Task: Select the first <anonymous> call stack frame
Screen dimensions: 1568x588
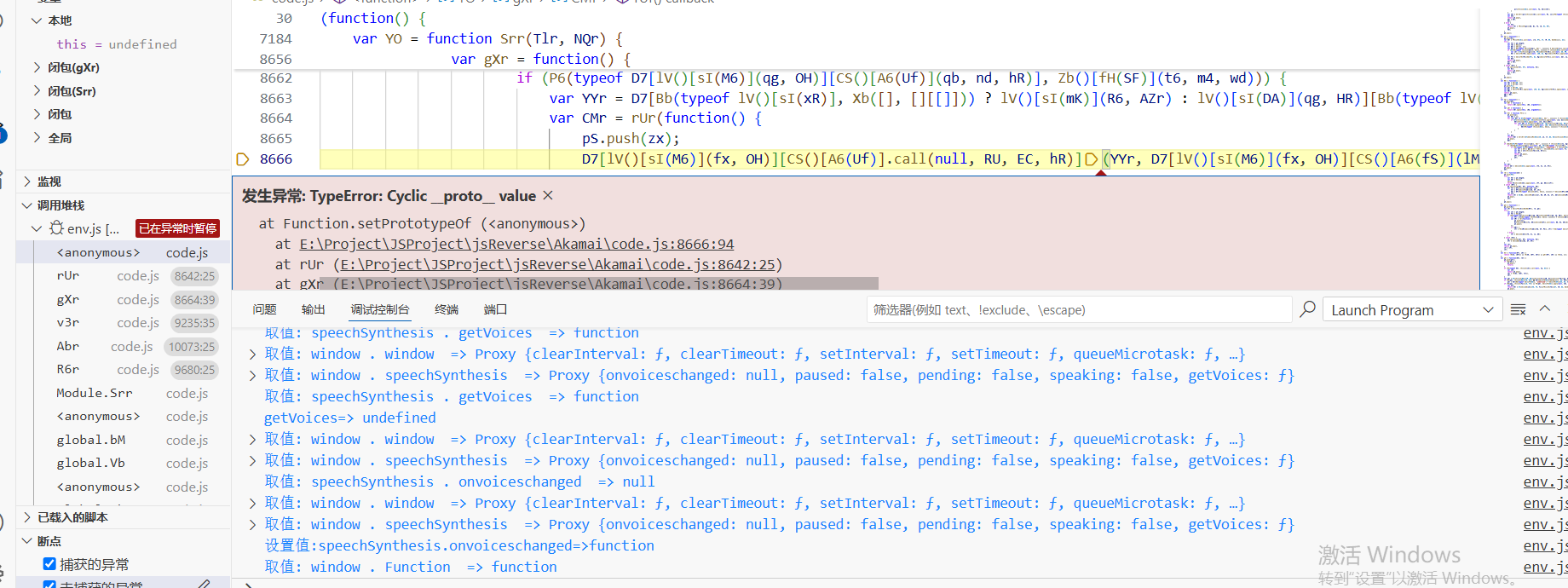Action: (124, 252)
